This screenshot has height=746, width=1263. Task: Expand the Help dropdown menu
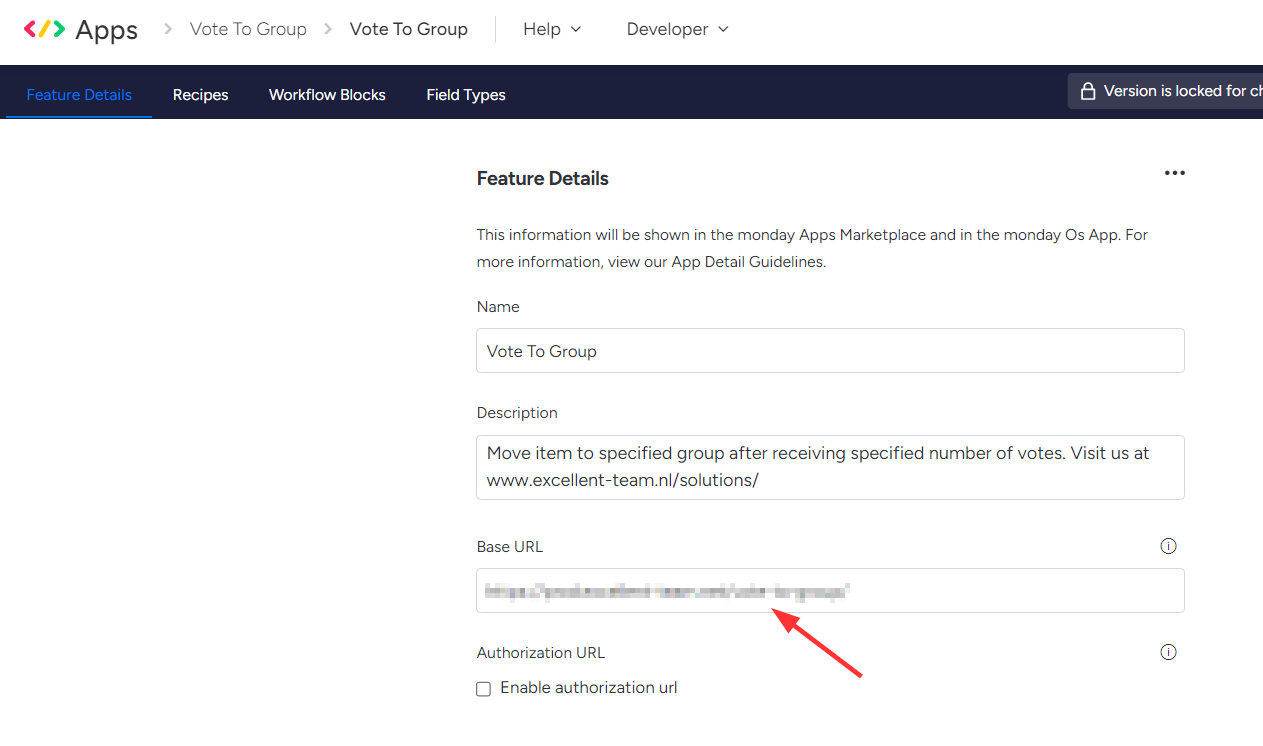(x=551, y=29)
